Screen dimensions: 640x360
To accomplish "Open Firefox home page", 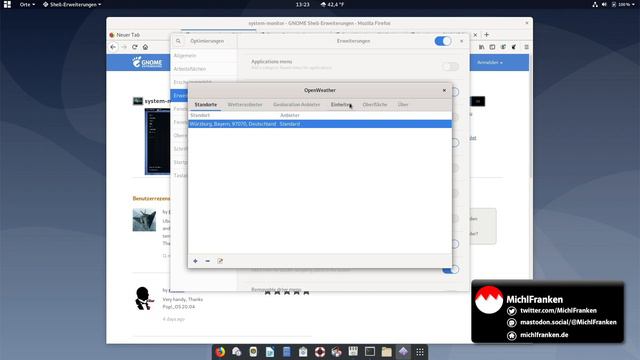I will [145, 47].
